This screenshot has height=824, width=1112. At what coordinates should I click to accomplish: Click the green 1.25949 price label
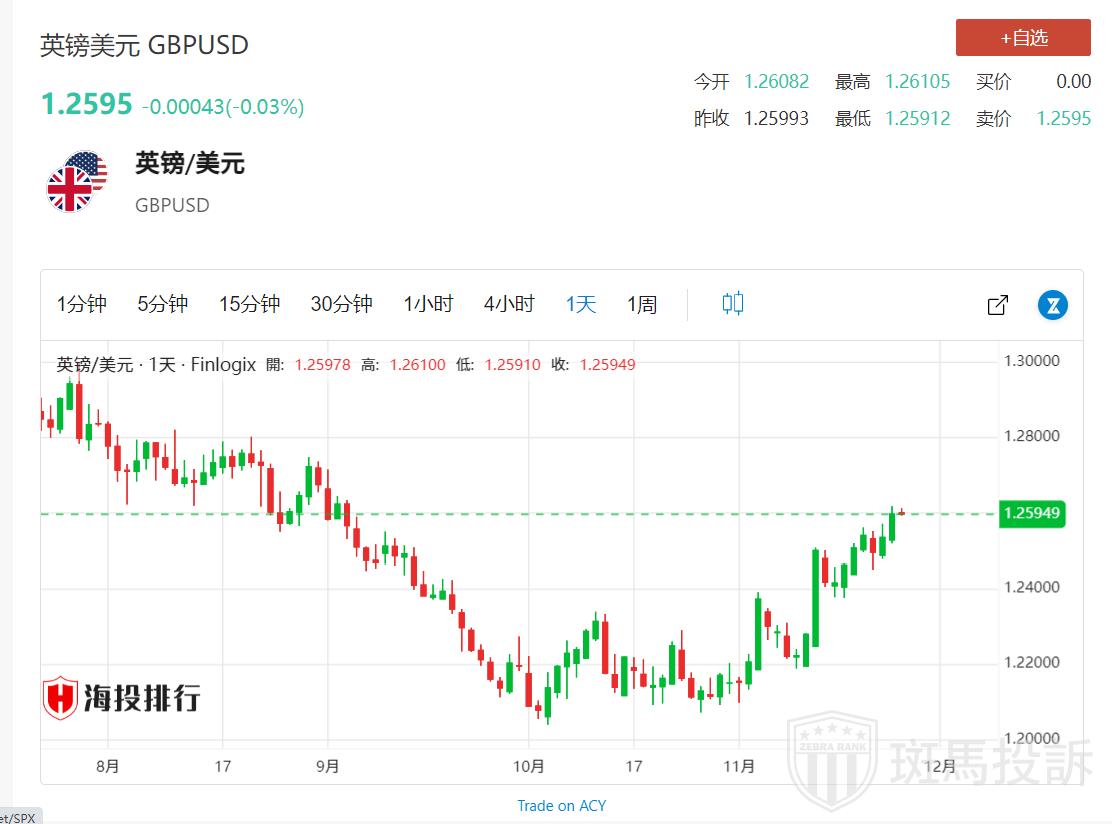tap(1030, 514)
